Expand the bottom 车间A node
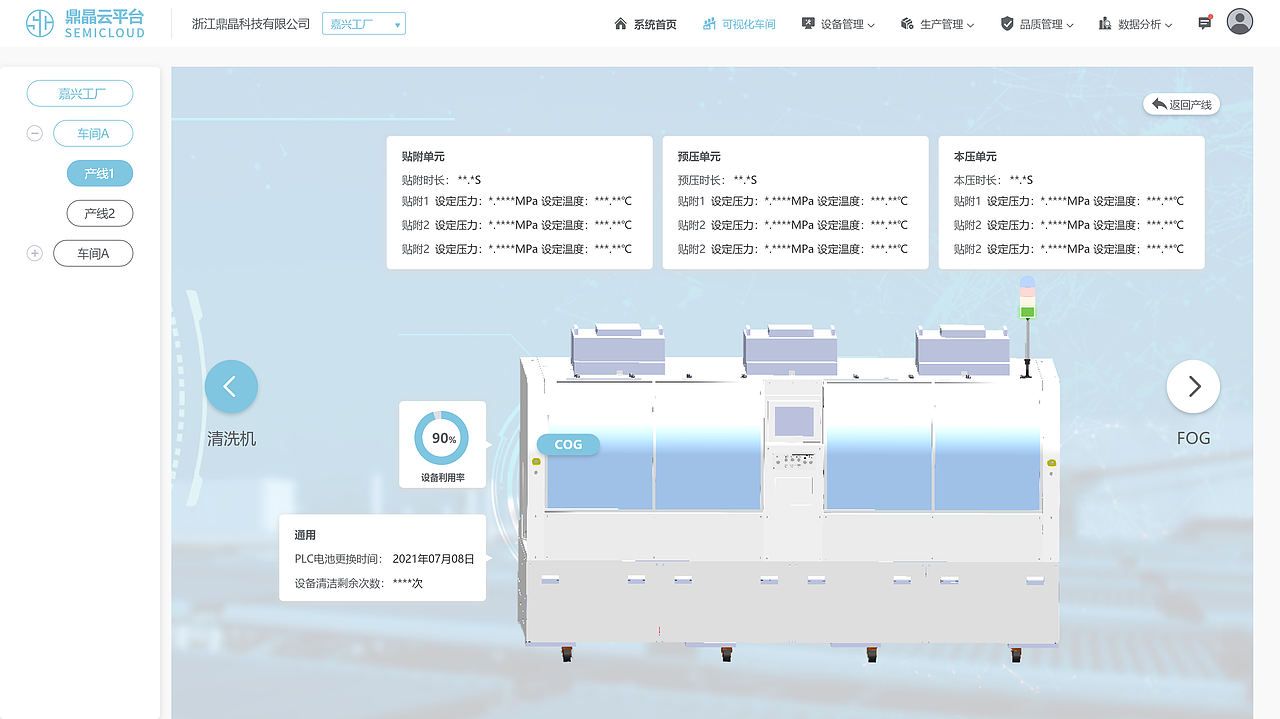 [x=34, y=253]
